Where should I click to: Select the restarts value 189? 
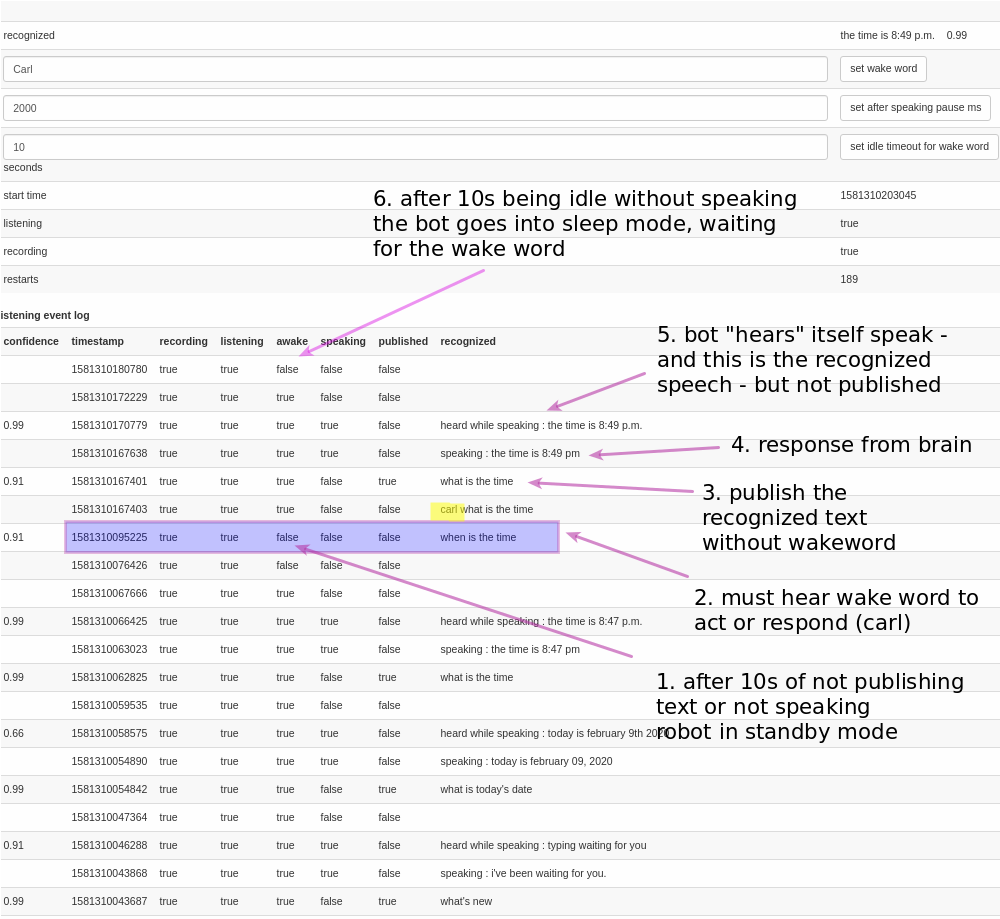click(848, 279)
